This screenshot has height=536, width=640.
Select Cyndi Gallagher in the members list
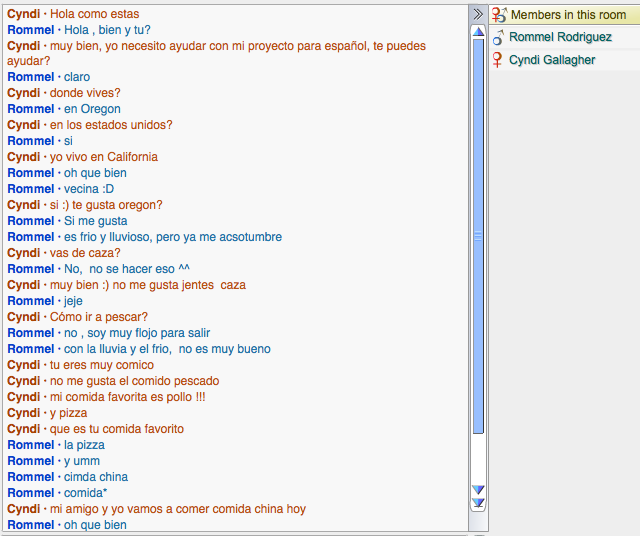552,60
